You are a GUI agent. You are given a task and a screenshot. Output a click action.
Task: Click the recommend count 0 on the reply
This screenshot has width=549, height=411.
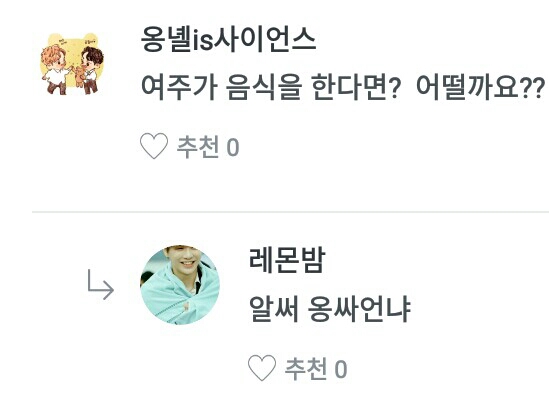tap(341, 369)
